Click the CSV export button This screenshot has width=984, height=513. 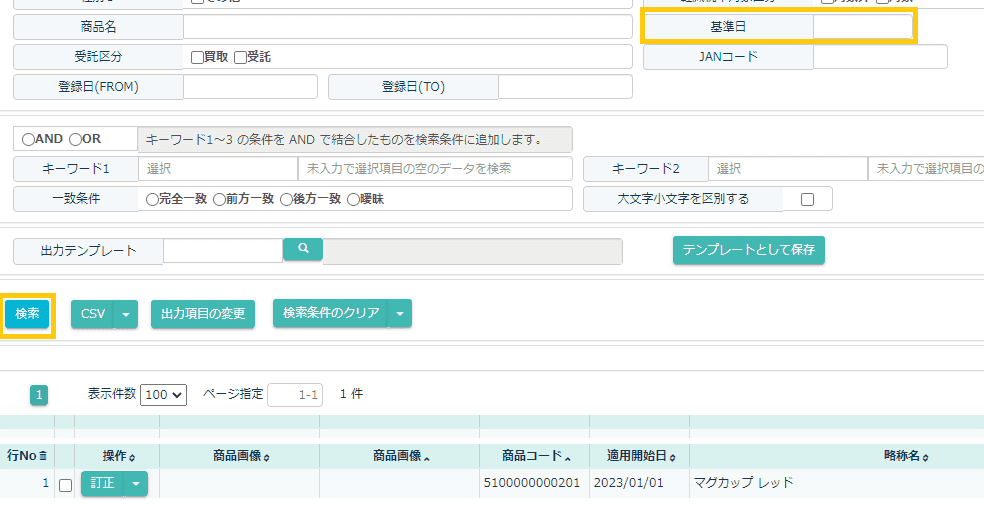click(93, 314)
